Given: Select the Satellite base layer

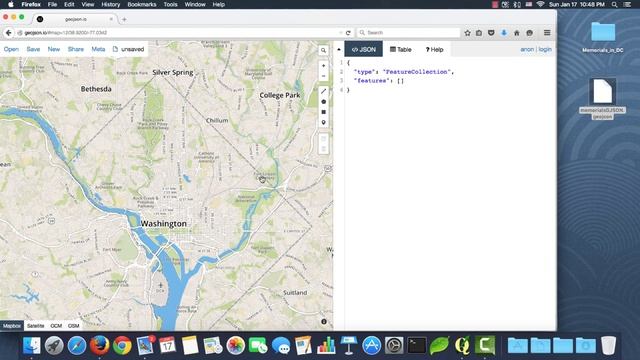Looking at the screenshot, I should click(36, 326).
